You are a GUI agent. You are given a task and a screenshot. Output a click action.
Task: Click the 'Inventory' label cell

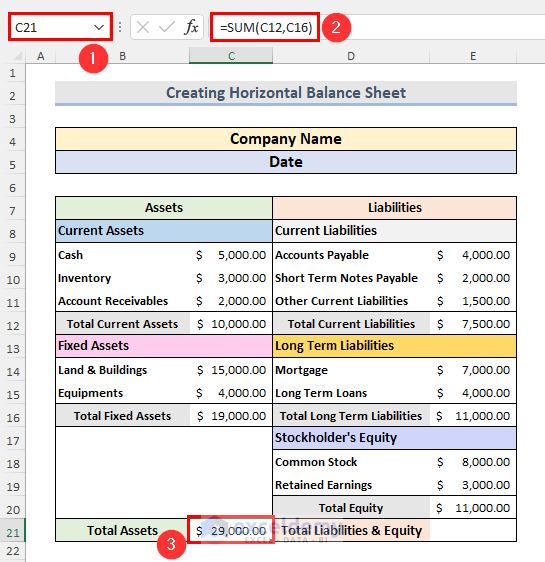[123, 278]
